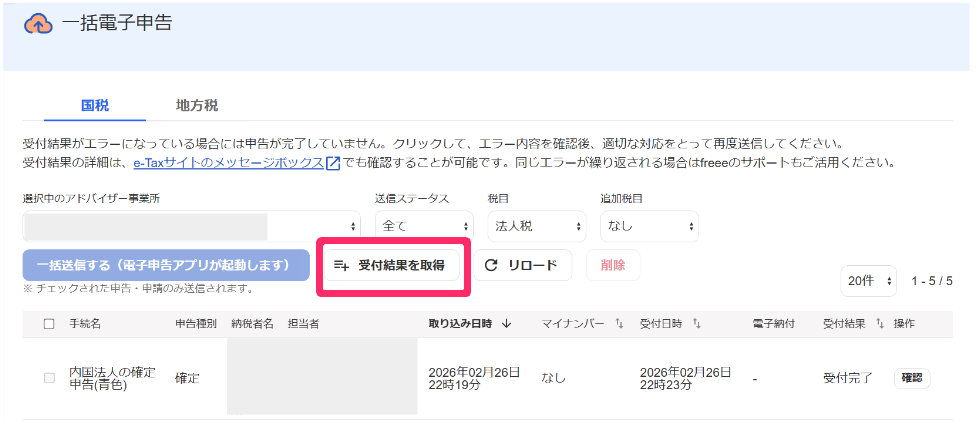Open the 税目 dropdown showing 法人税
This screenshot has width=978, height=423.
coord(537,226)
